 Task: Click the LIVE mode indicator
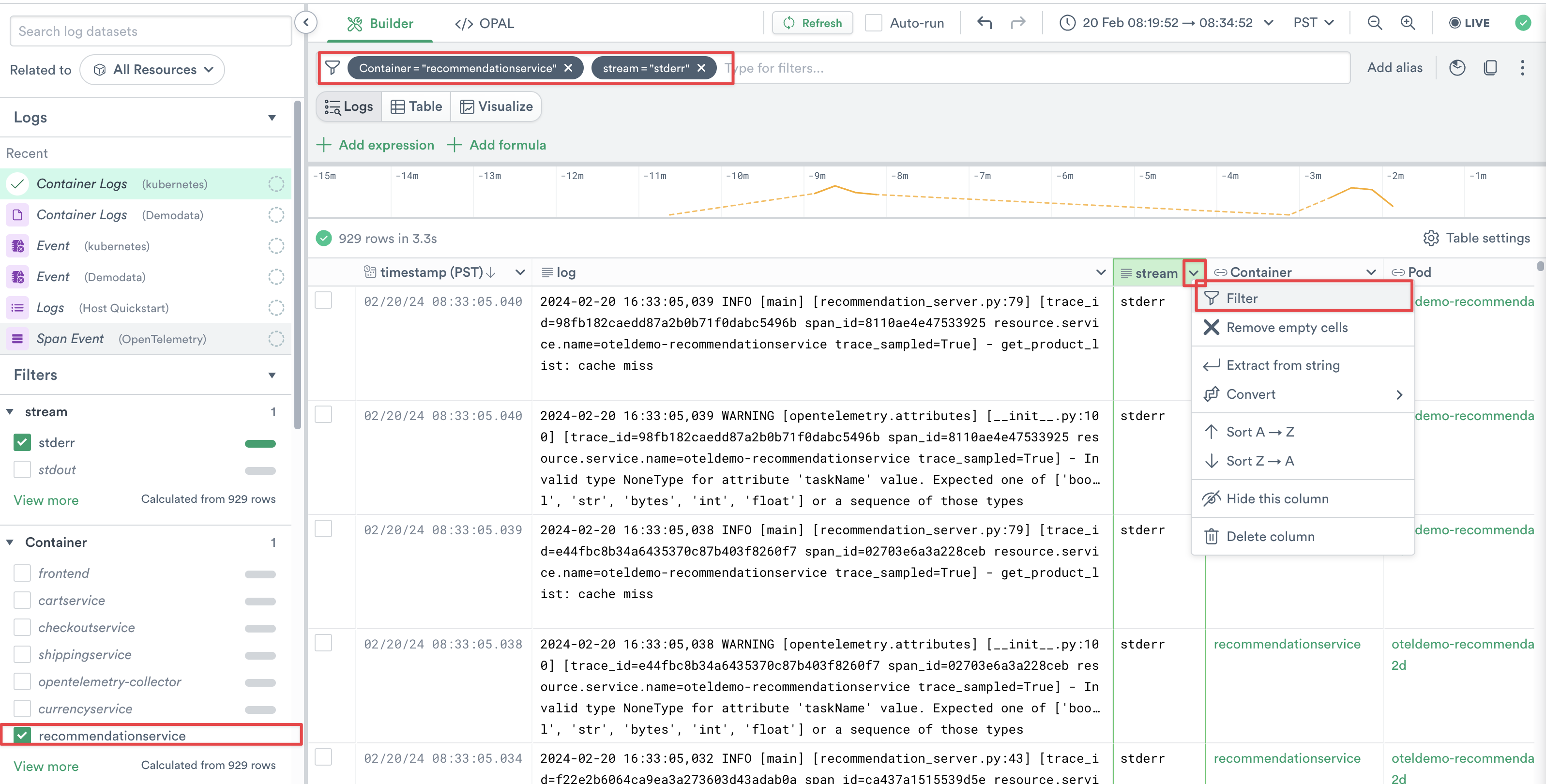pyautogui.click(x=1469, y=23)
